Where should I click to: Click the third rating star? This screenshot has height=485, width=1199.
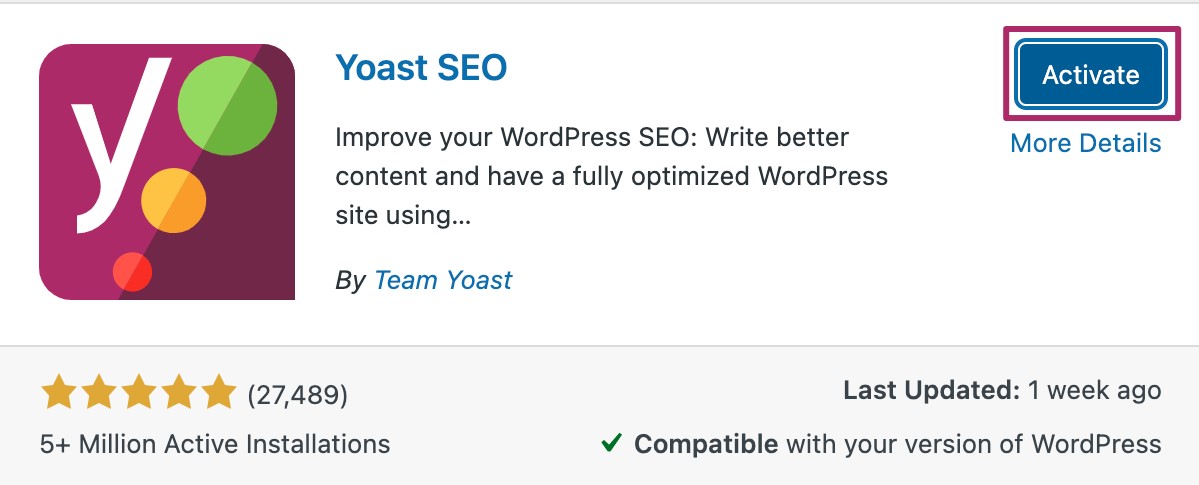point(137,394)
